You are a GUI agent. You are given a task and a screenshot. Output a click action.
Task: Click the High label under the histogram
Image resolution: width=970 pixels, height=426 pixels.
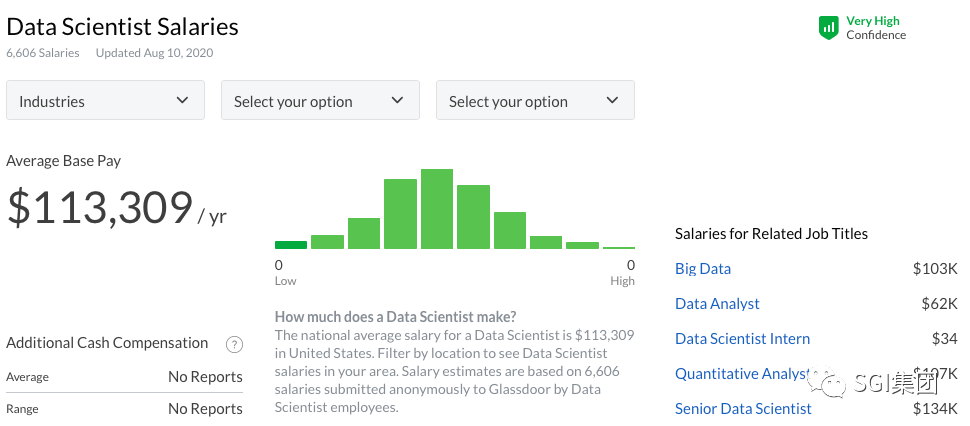tap(622, 281)
